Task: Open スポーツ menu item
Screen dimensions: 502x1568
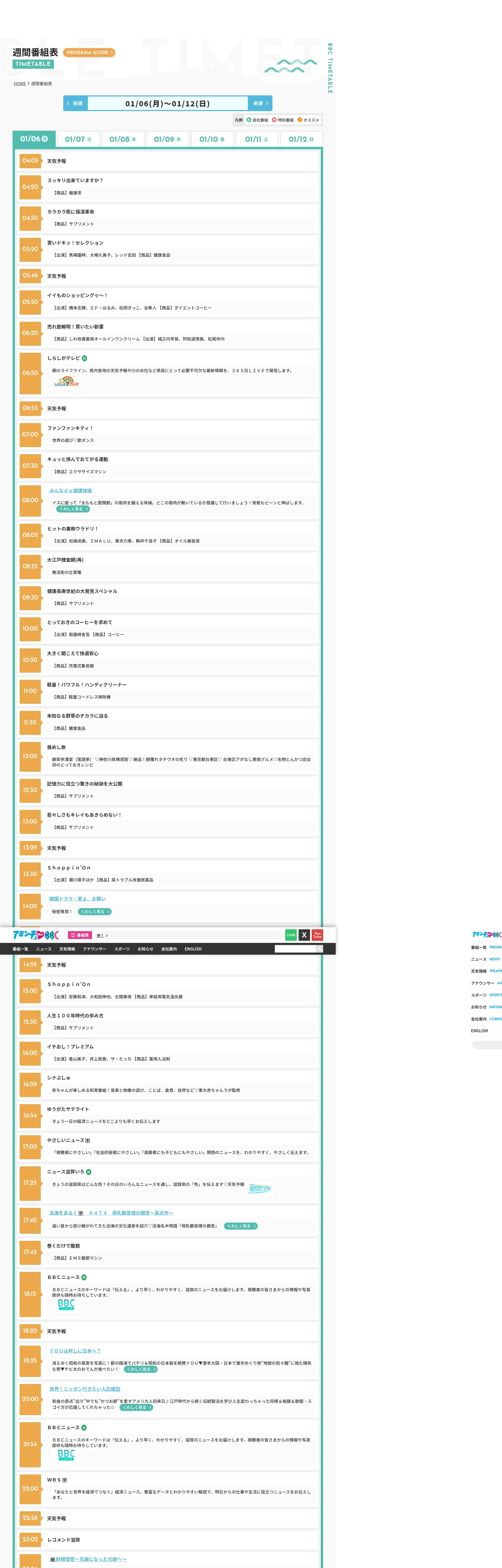Action: (x=122, y=949)
